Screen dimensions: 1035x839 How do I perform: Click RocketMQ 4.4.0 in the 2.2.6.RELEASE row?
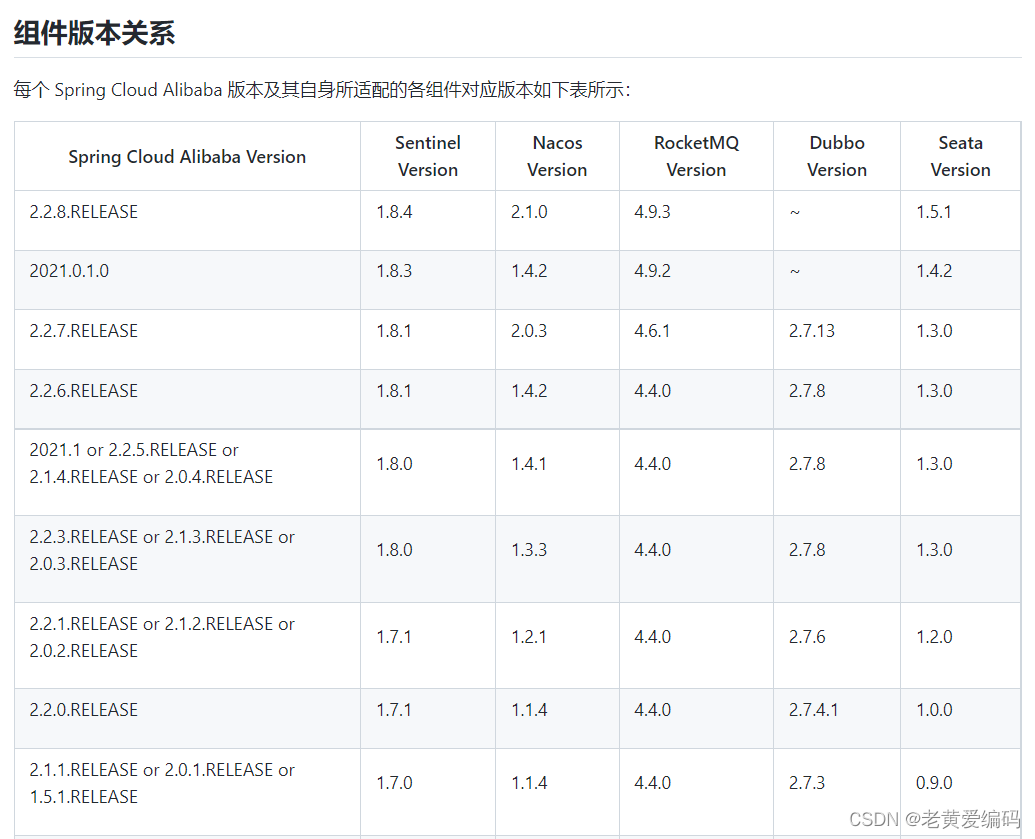click(652, 391)
